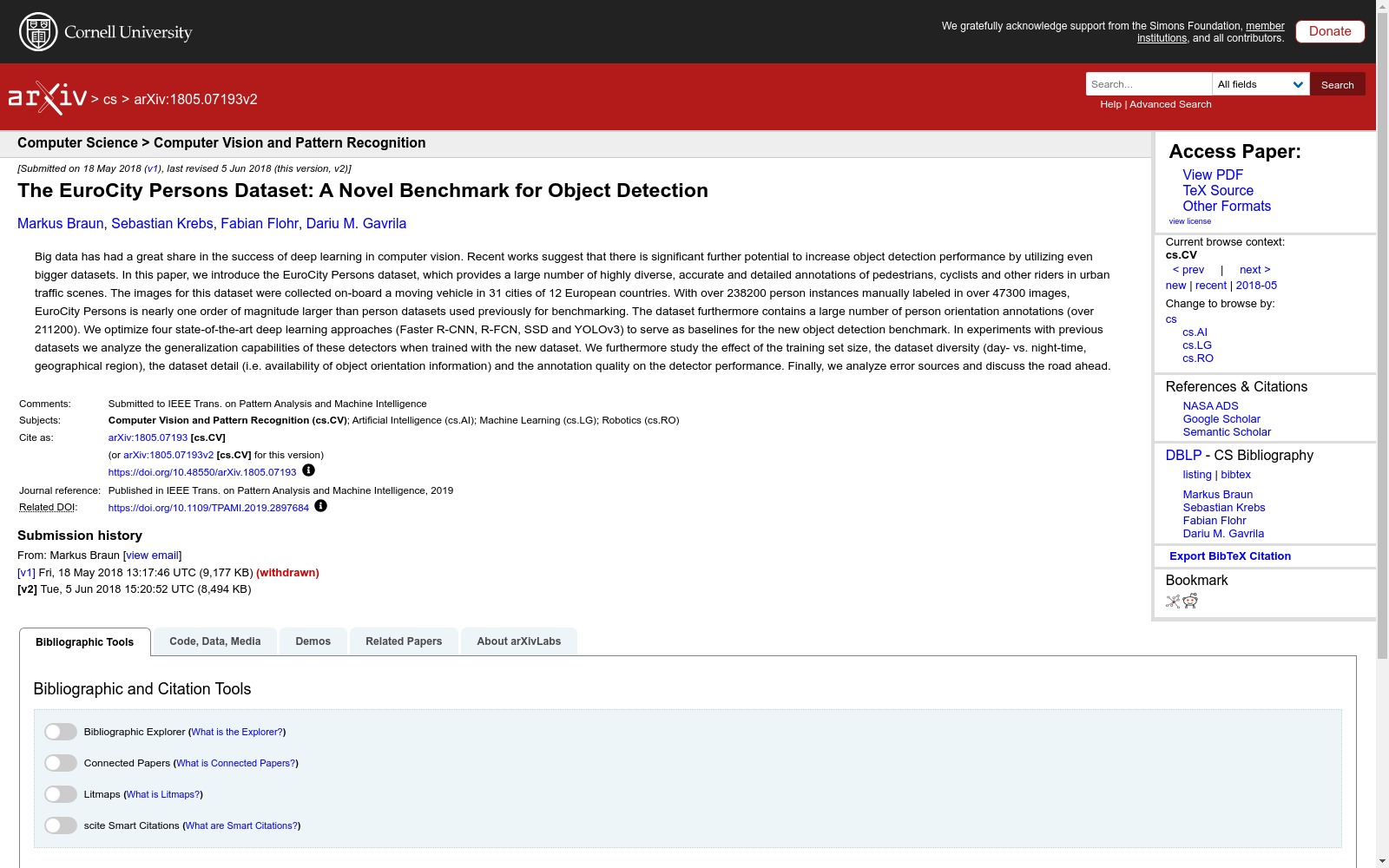Image resolution: width=1389 pixels, height=868 pixels.
Task: Open the NASA ADS citations link
Action: 1210,406
